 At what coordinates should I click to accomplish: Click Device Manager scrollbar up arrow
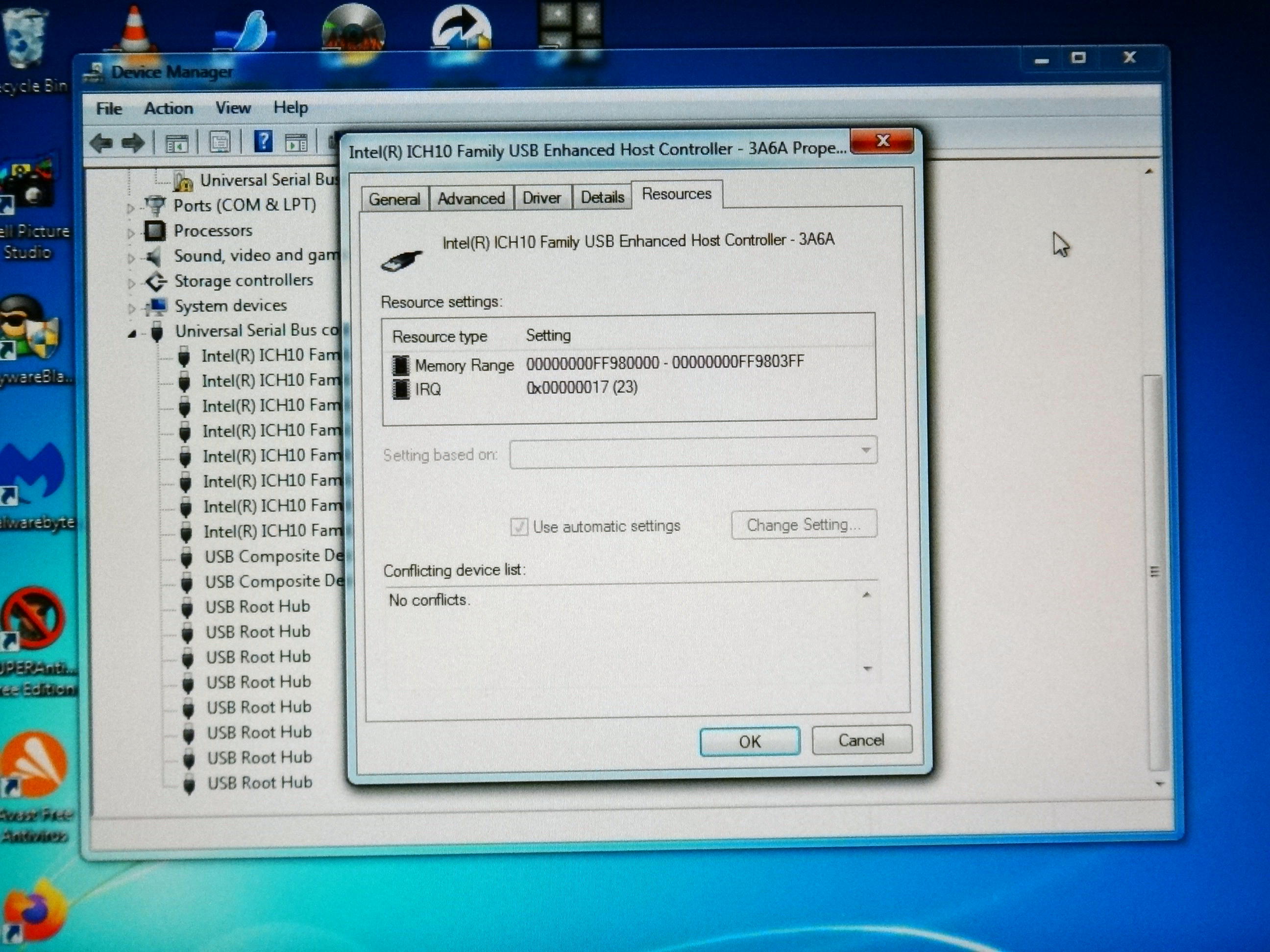pyautogui.click(x=1148, y=171)
